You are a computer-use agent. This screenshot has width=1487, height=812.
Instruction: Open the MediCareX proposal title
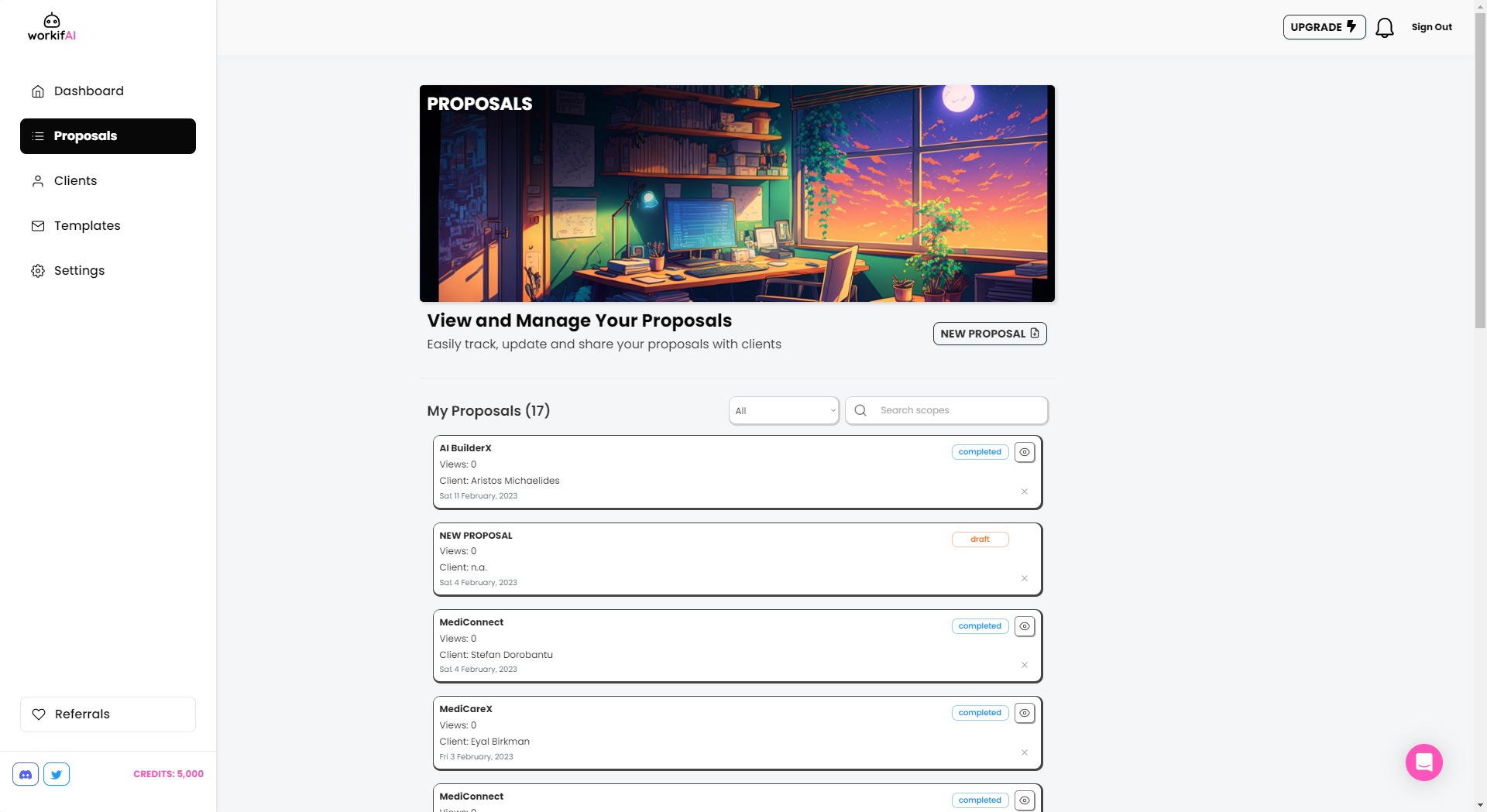(x=465, y=709)
